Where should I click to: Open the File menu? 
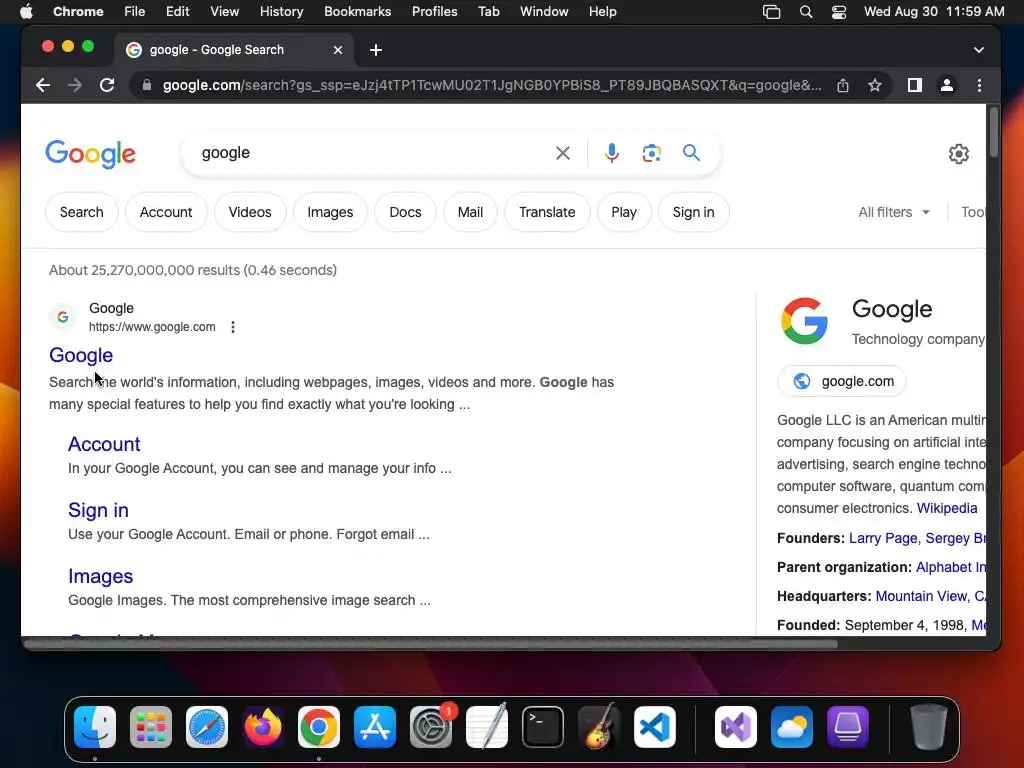135,11
